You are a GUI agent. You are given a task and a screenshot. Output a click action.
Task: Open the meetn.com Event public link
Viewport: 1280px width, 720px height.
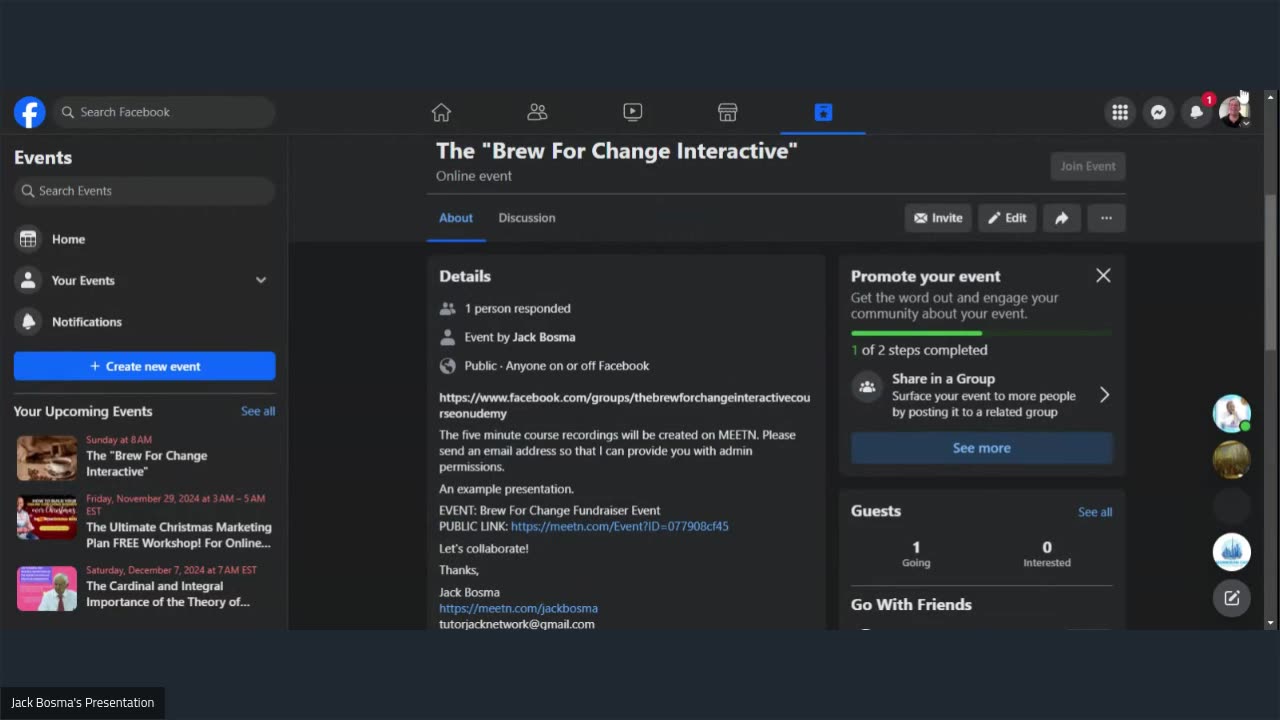click(619, 526)
